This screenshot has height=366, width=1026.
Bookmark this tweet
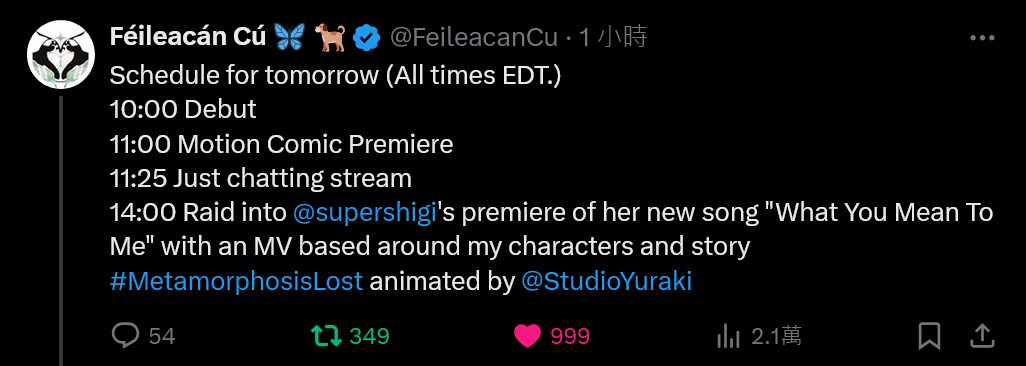929,336
